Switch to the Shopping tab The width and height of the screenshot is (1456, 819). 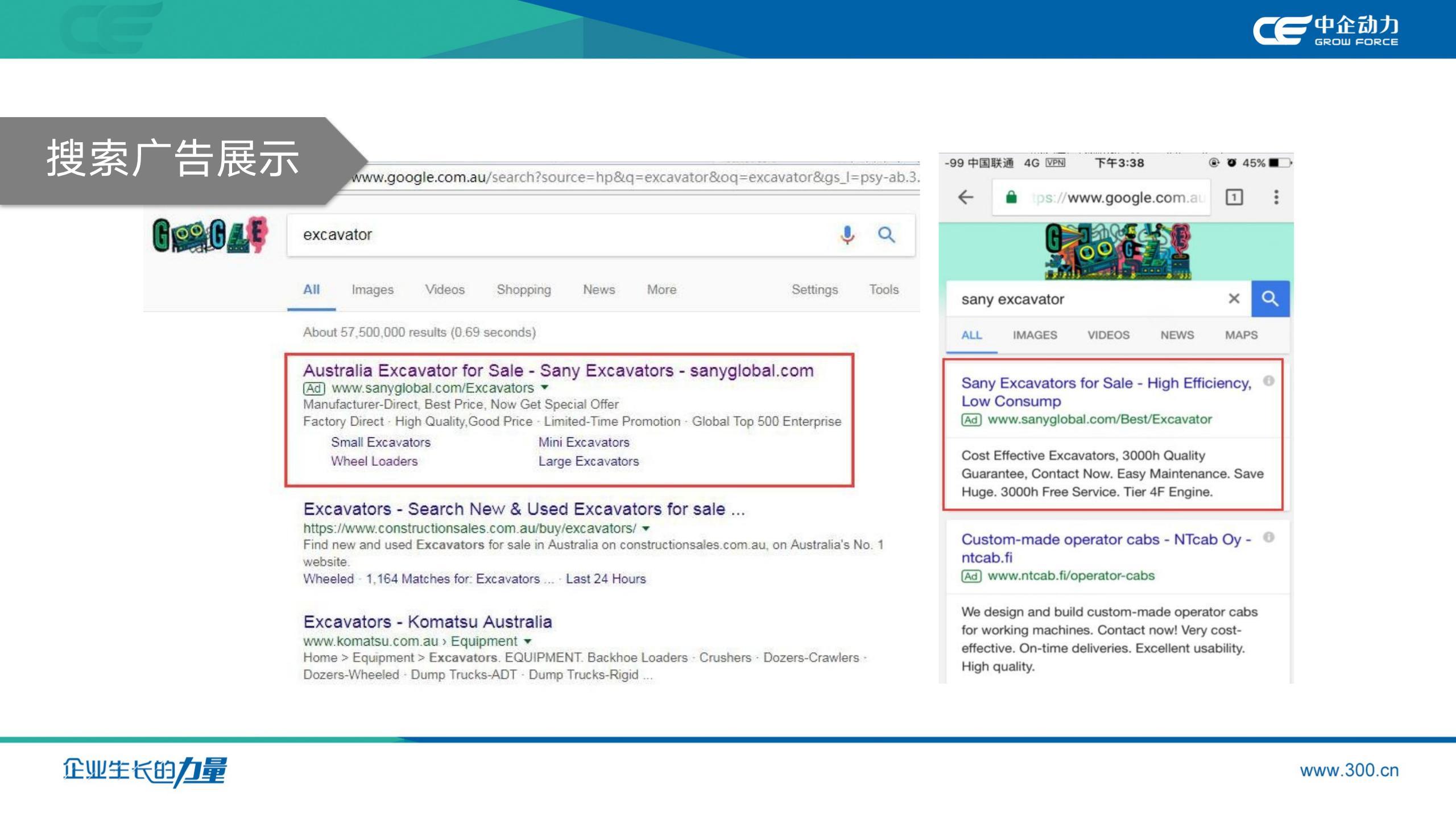click(x=524, y=289)
